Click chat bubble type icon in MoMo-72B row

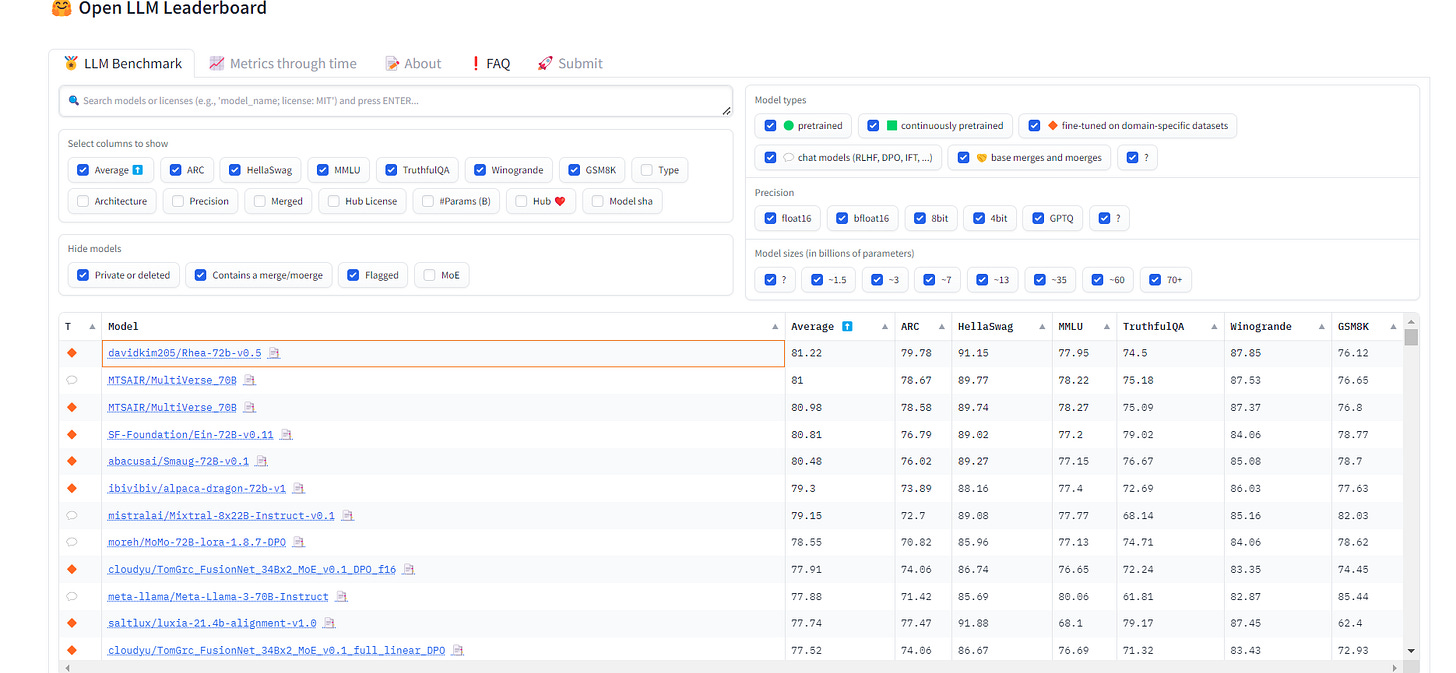coord(71,542)
